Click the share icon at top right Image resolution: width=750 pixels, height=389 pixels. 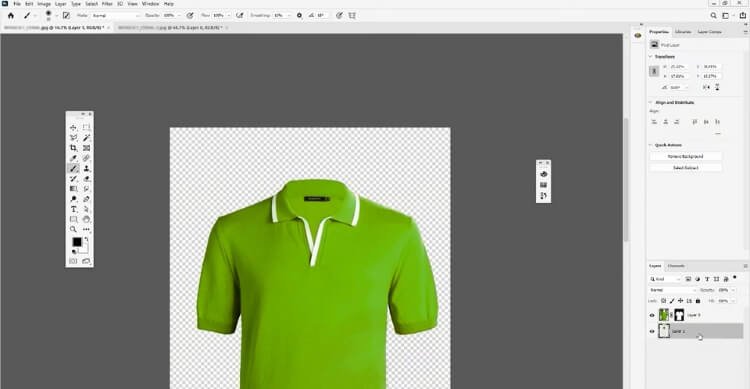point(742,15)
